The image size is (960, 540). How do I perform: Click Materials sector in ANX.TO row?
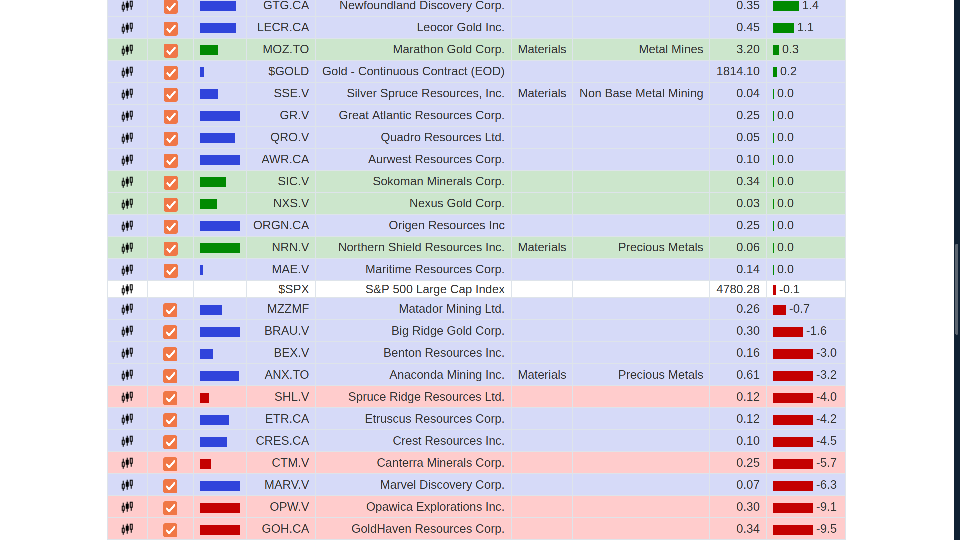(542, 375)
